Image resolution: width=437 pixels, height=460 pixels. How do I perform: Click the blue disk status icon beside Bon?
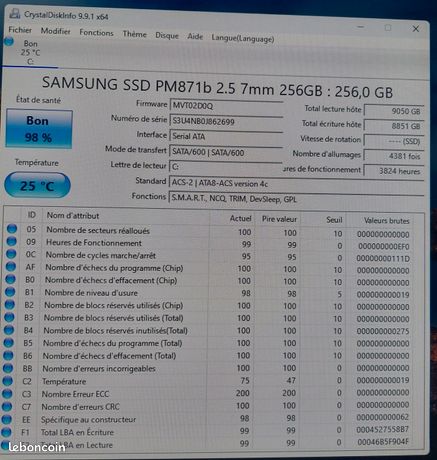click(9, 41)
